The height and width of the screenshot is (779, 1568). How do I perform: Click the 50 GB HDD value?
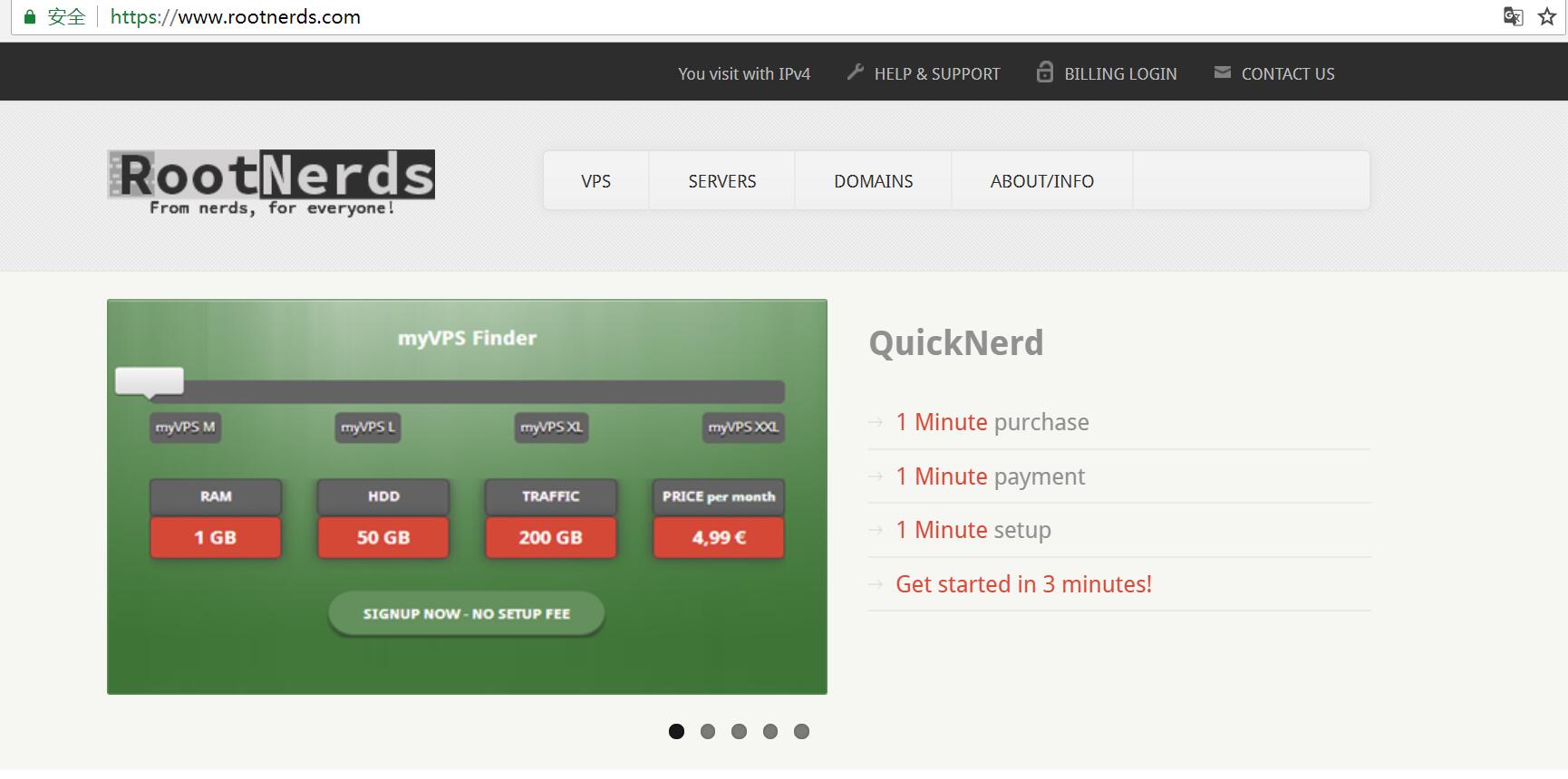click(383, 537)
